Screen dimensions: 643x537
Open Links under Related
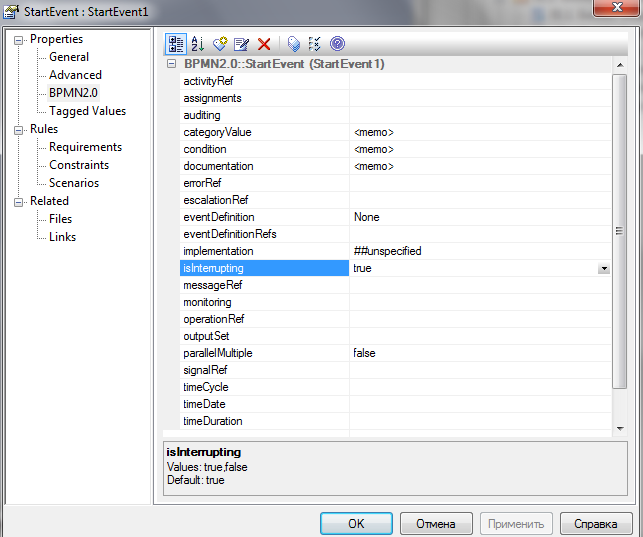pyautogui.click(x=62, y=237)
